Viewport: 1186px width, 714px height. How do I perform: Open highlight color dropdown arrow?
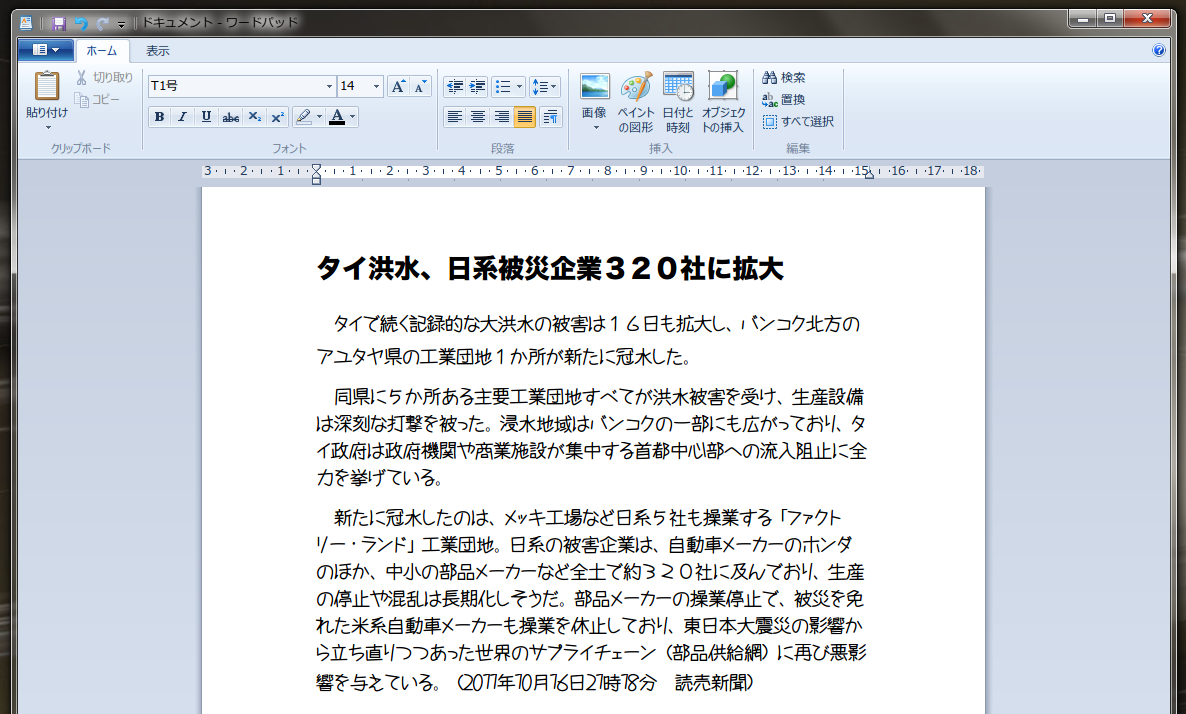(x=319, y=116)
